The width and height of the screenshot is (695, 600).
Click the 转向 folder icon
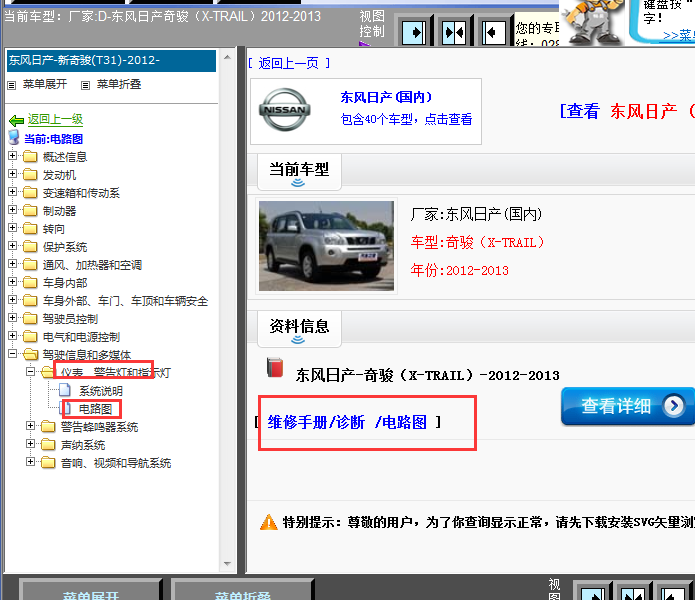[x=30, y=229]
